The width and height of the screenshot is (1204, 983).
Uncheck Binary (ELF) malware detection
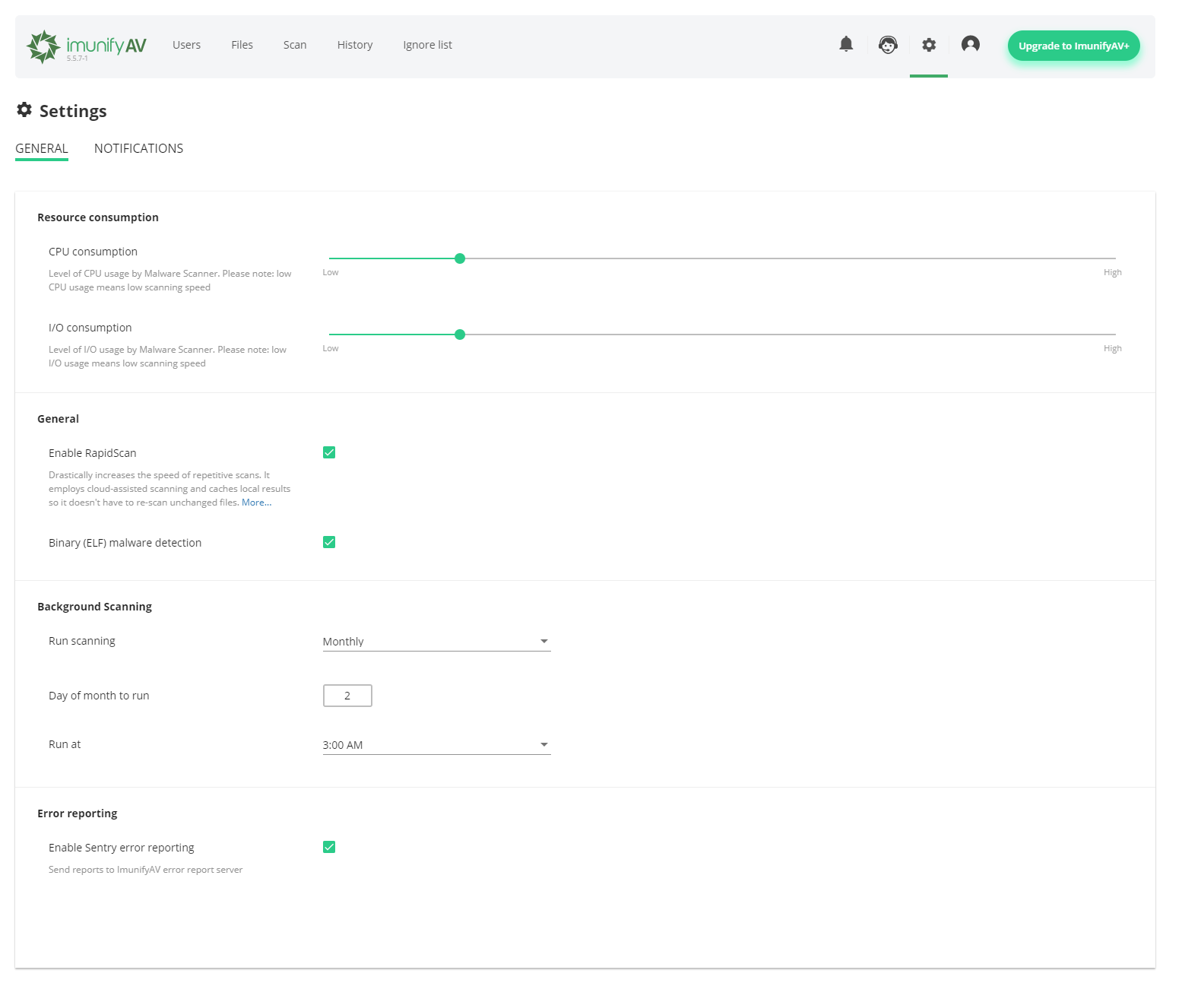pyautogui.click(x=329, y=543)
